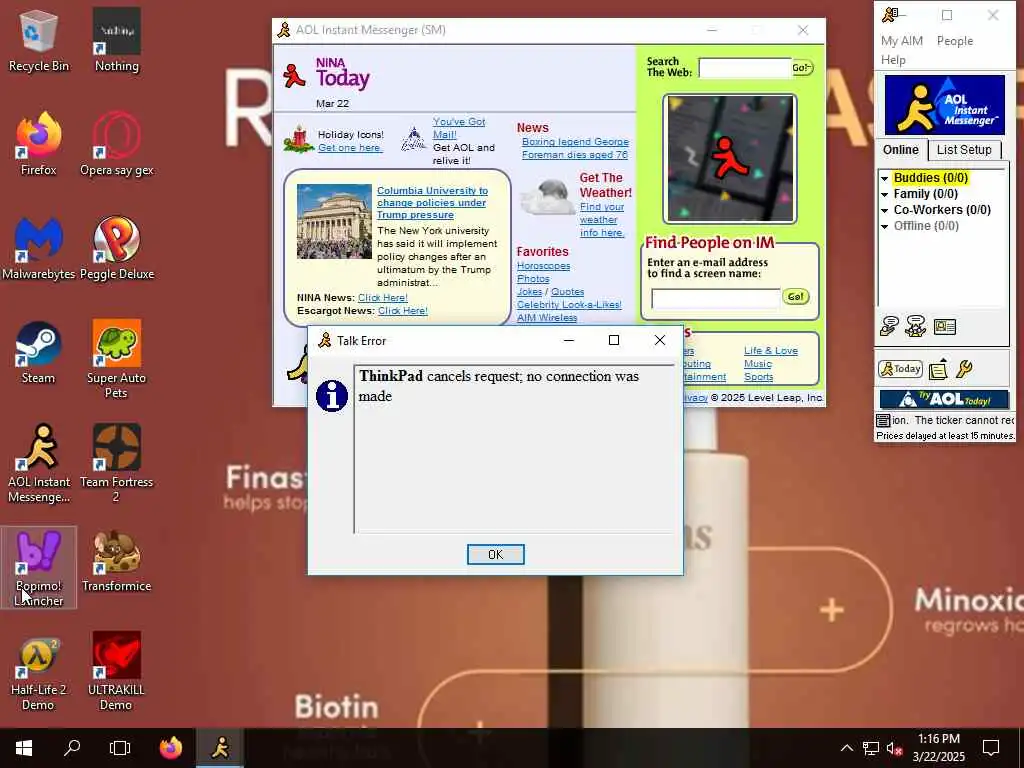Image resolution: width=1024 pixels, height=768 pixels.
Task: Open Preferences via the wrench icon
Action: [x=965, y=369]
